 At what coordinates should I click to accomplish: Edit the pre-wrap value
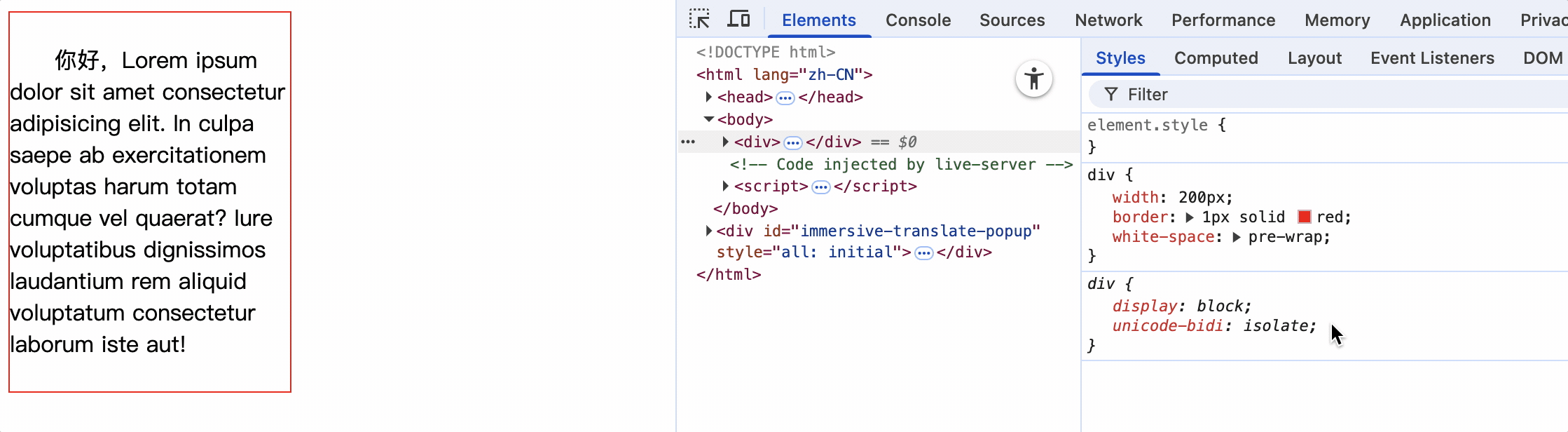point(1285,236)
